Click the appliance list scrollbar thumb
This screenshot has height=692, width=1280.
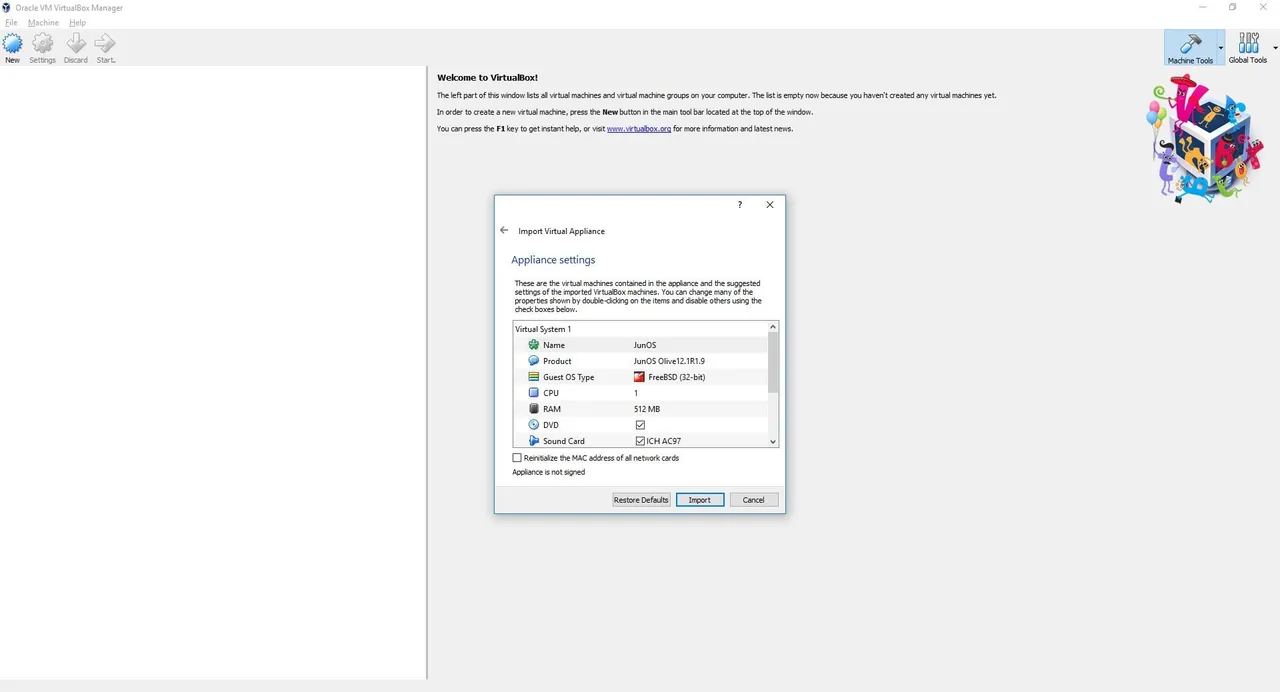[x=773, y=363]
